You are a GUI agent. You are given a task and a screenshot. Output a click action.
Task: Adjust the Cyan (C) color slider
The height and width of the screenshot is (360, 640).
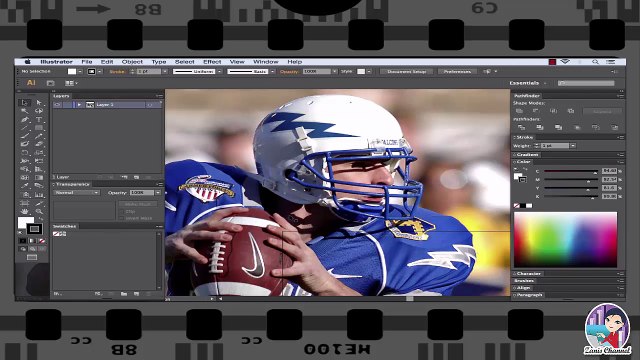pyautogui.click(x=571, y=171)
